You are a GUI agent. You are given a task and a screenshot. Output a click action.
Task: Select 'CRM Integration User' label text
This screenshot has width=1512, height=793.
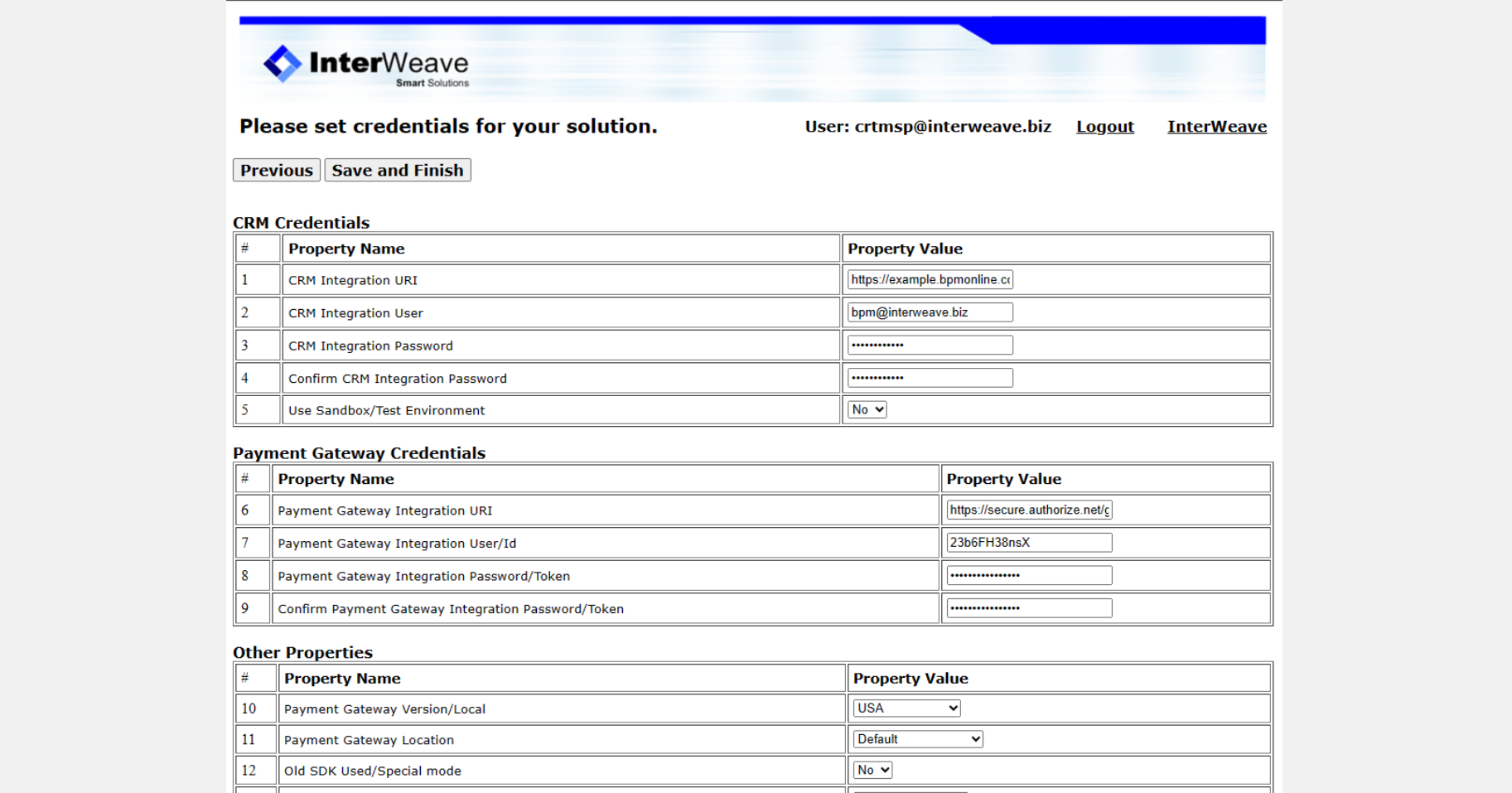tap(355, 313)
